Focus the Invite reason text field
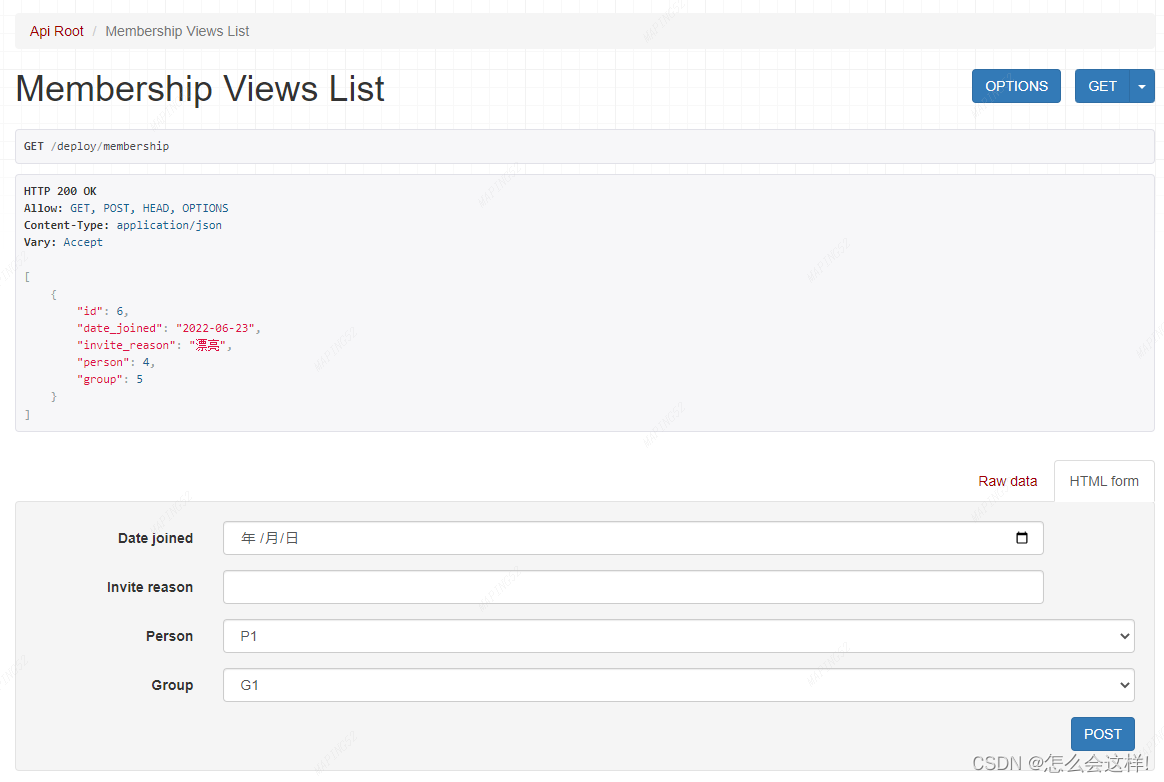This screenshot has width=1164, height=782. [x=633, y=587]
